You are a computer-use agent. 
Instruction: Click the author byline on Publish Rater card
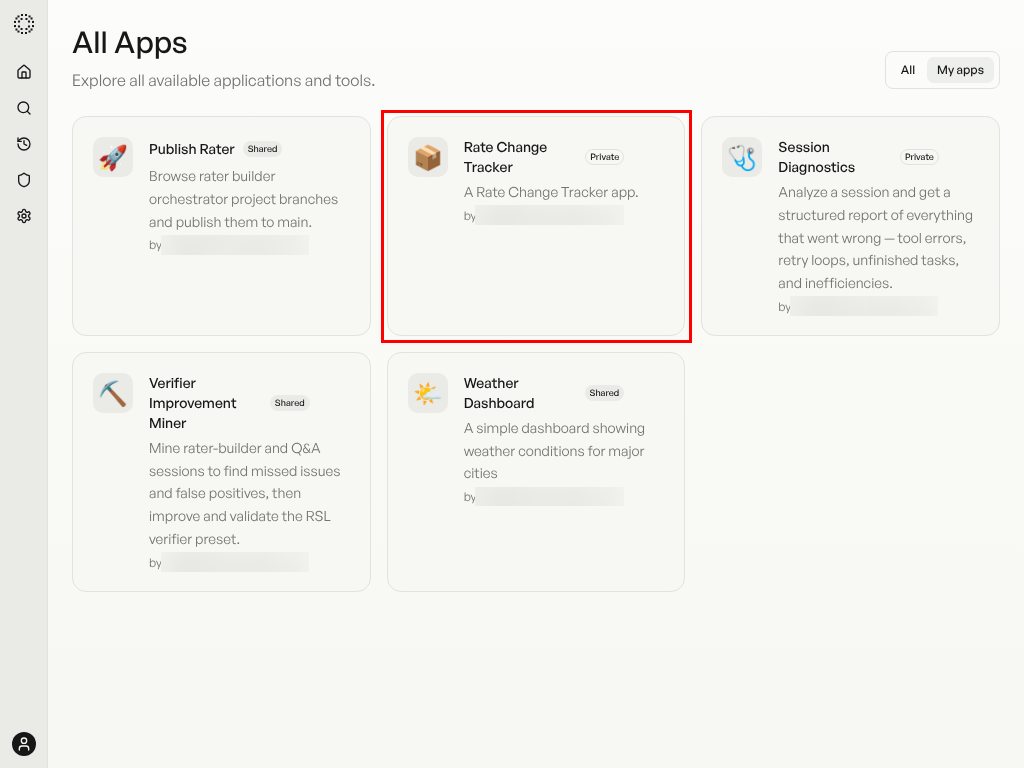click(x=229, y=245)
